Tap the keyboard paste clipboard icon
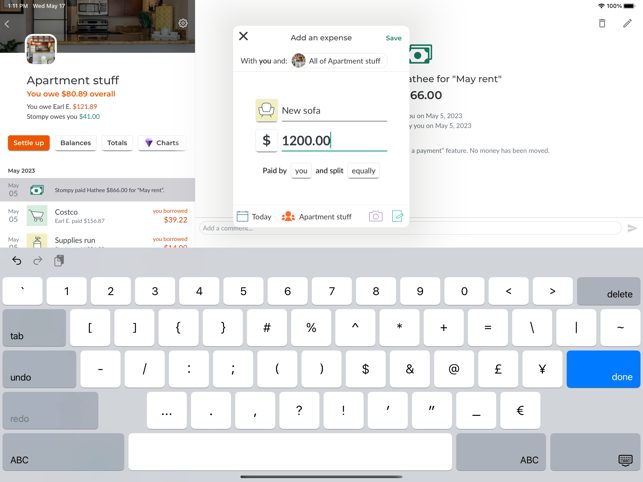 point(59,260)
